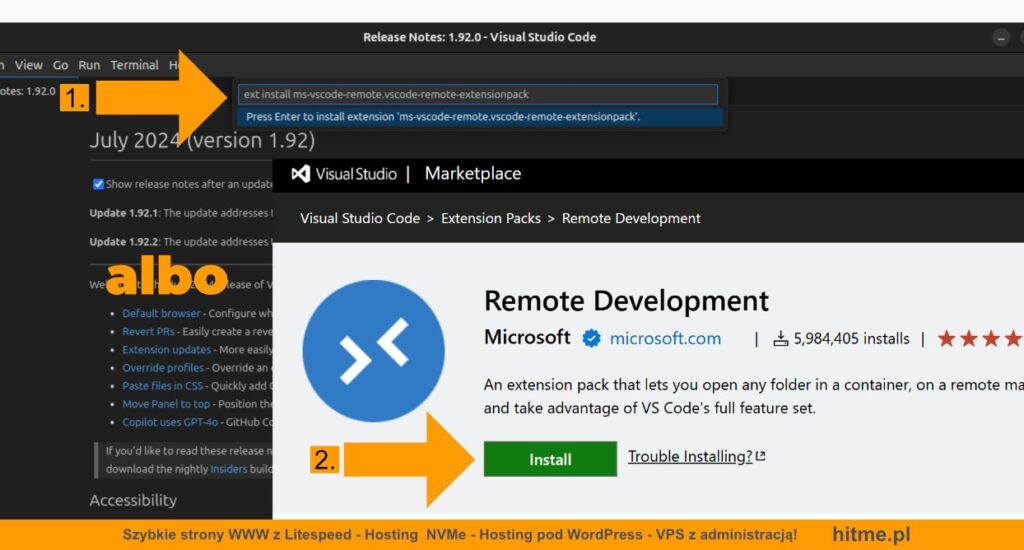Open the Terminal menu

pyautogui.click(x=135, y=65)
